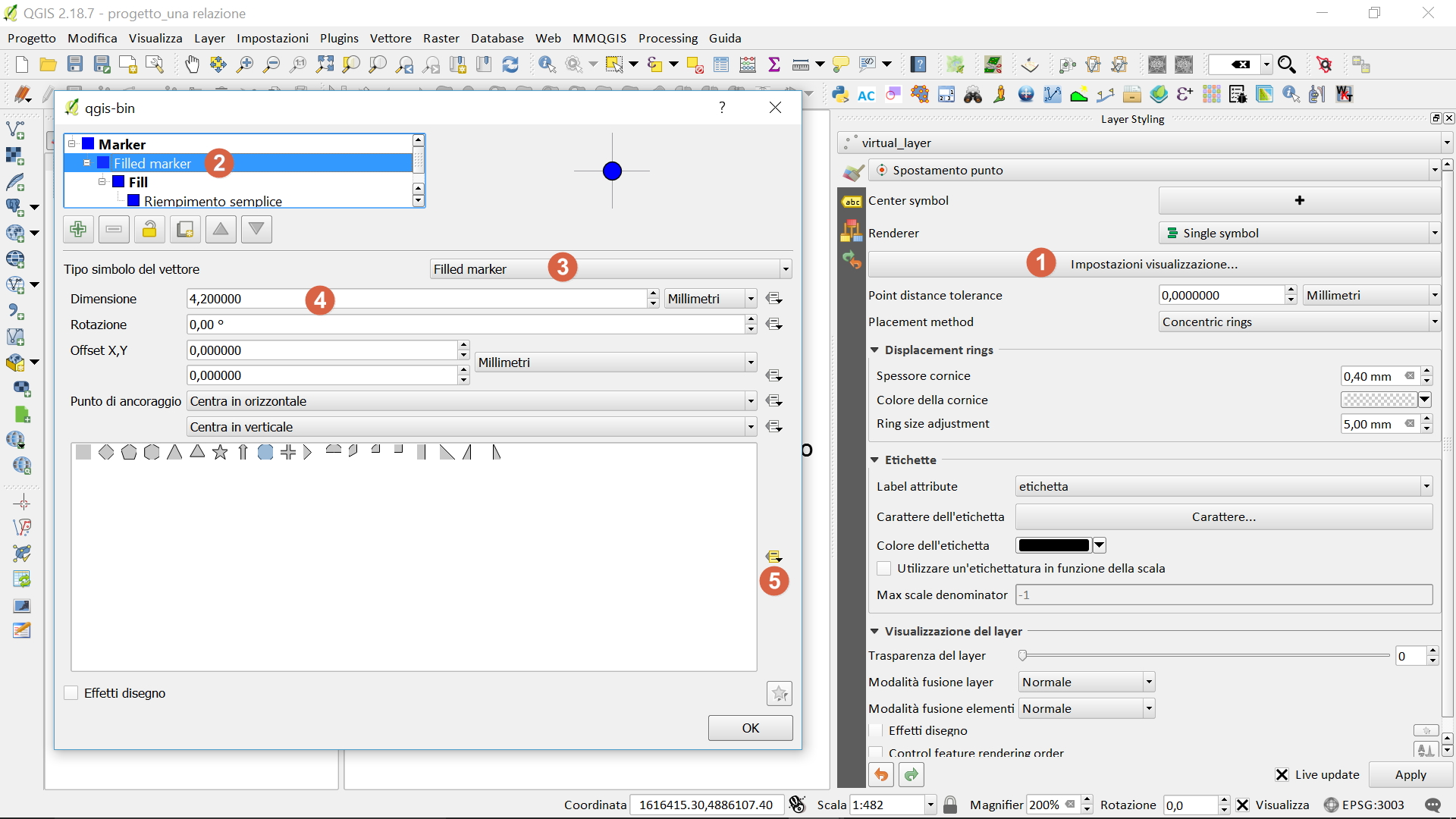Select the star marker shape
Screen dimensions: 1456x819
click(x=220, y=453)
